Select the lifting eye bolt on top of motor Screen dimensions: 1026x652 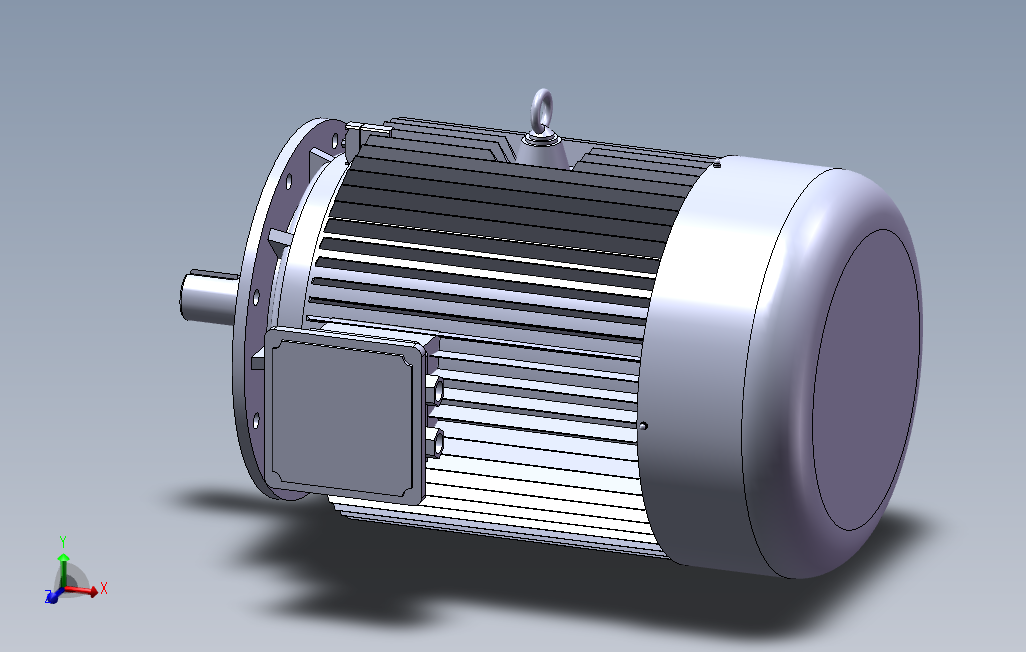coord(542,118)
